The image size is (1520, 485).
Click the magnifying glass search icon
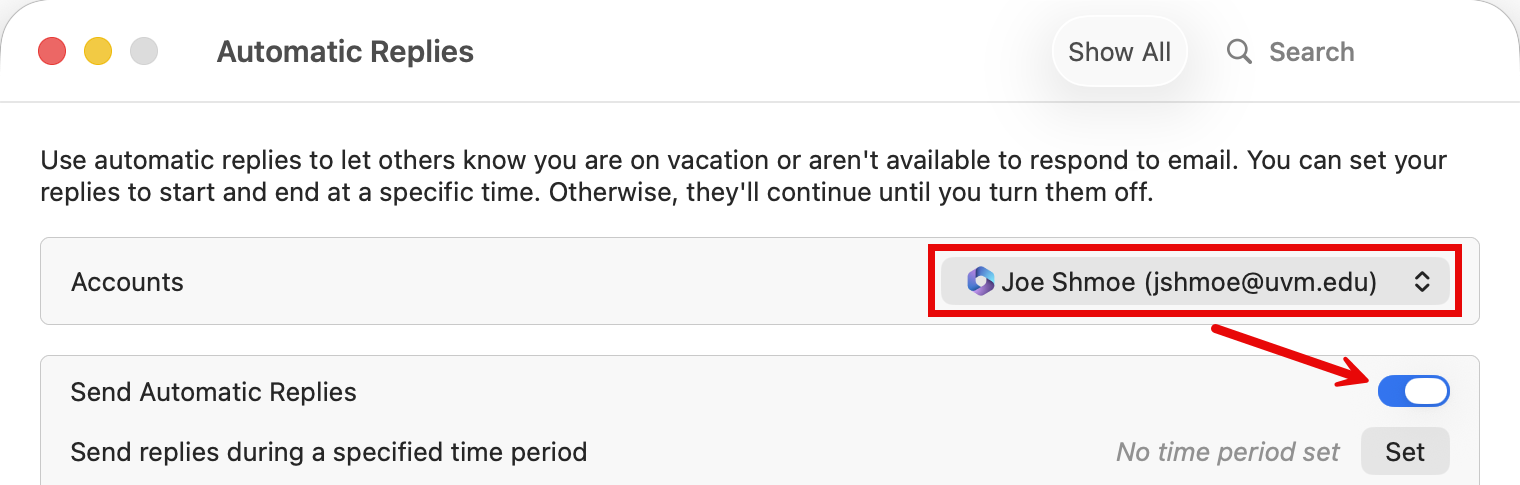1239,52
